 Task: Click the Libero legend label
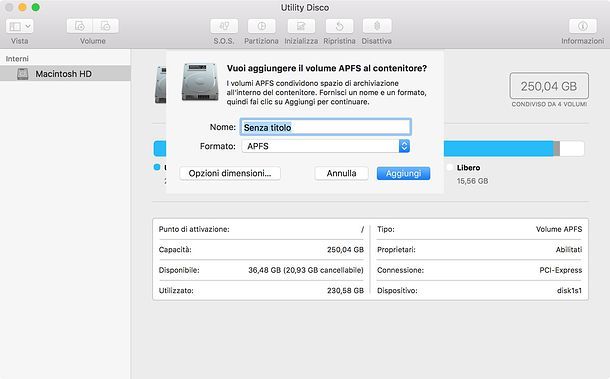[x=468, y=168]
